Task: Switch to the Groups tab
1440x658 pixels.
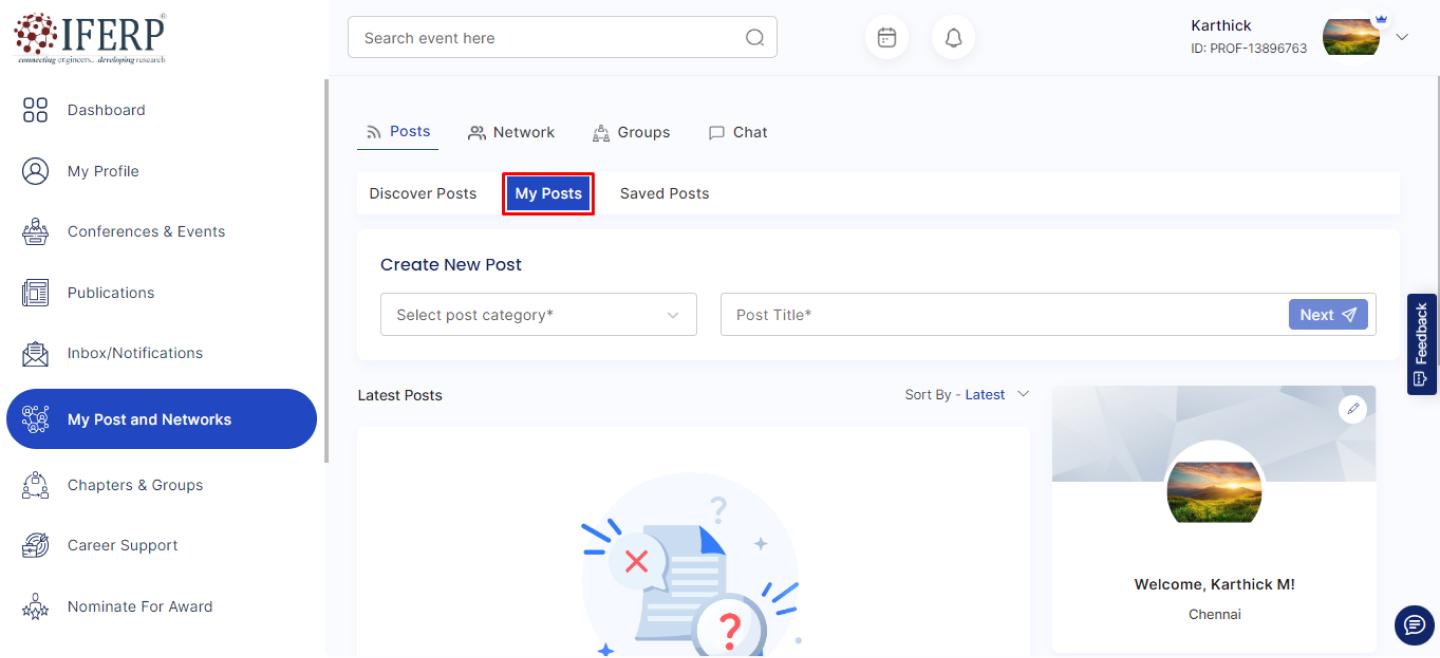Action: pos(631,132)
